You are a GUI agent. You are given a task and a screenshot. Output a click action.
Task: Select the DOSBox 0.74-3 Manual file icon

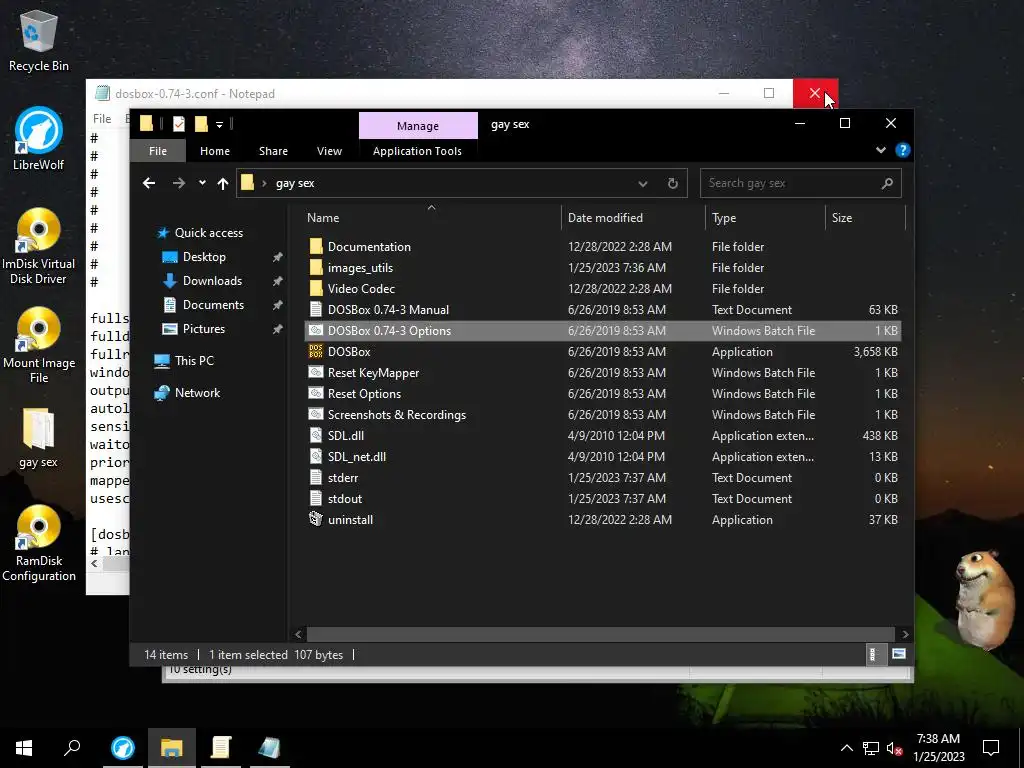(x=316, y=310)
